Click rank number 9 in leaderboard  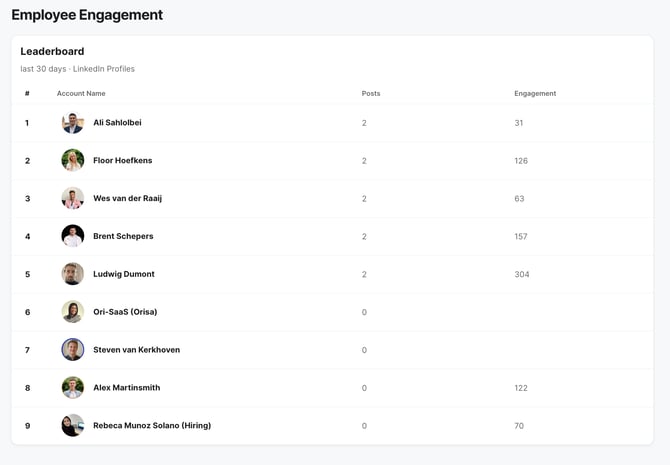pyautogui.click(x=27, y=426)
